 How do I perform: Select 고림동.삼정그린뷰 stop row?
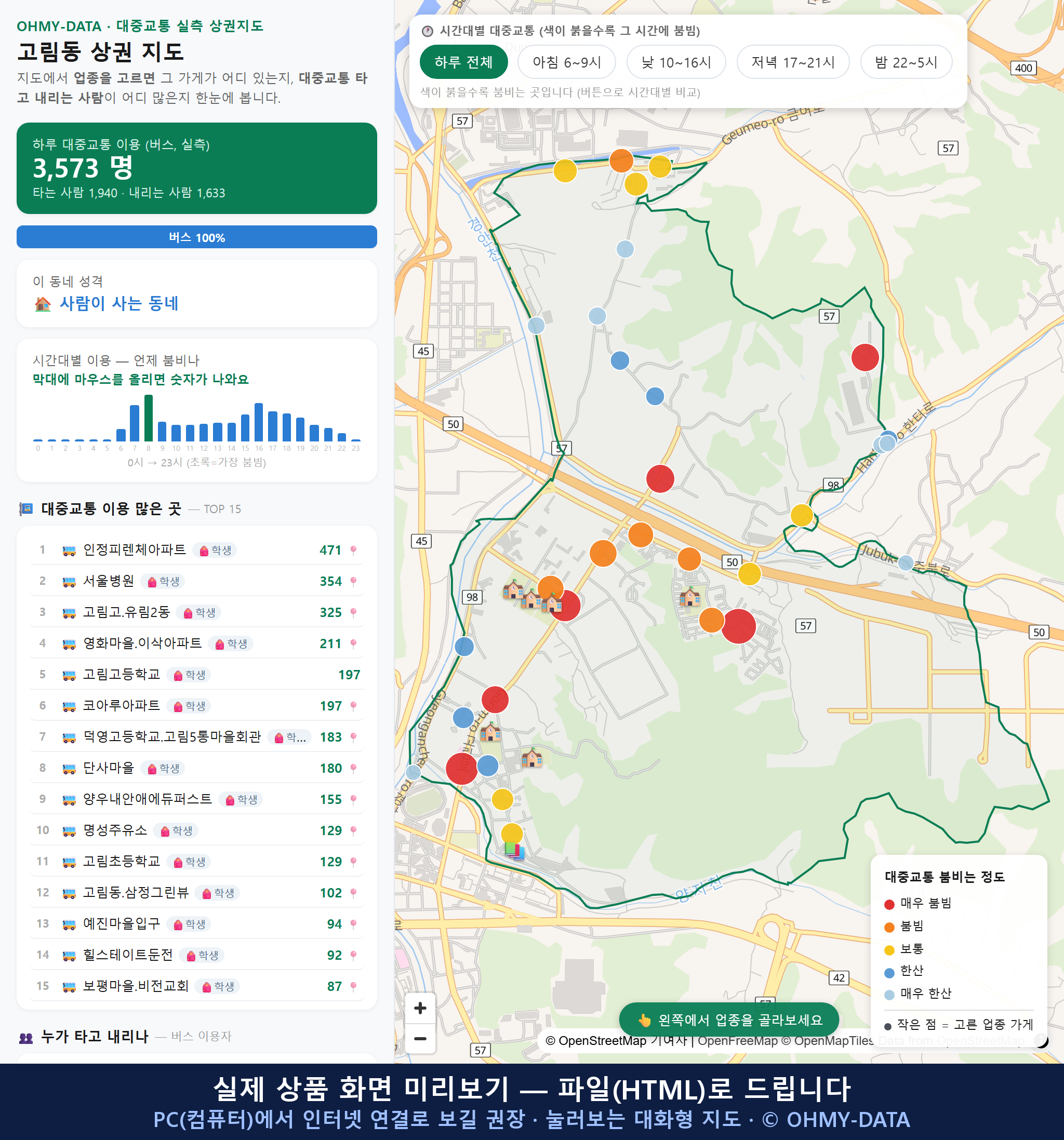click(196, 893)
